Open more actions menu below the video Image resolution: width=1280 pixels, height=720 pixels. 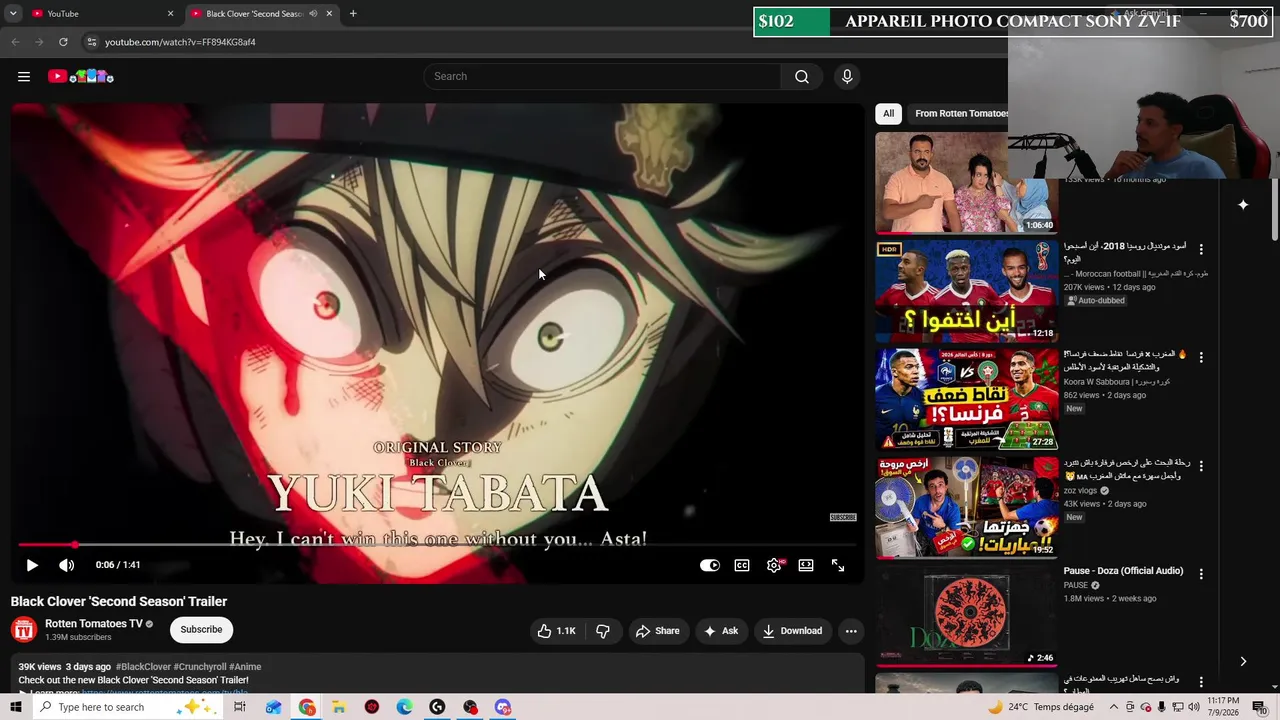pyautogui.click(x=851, y=631)
